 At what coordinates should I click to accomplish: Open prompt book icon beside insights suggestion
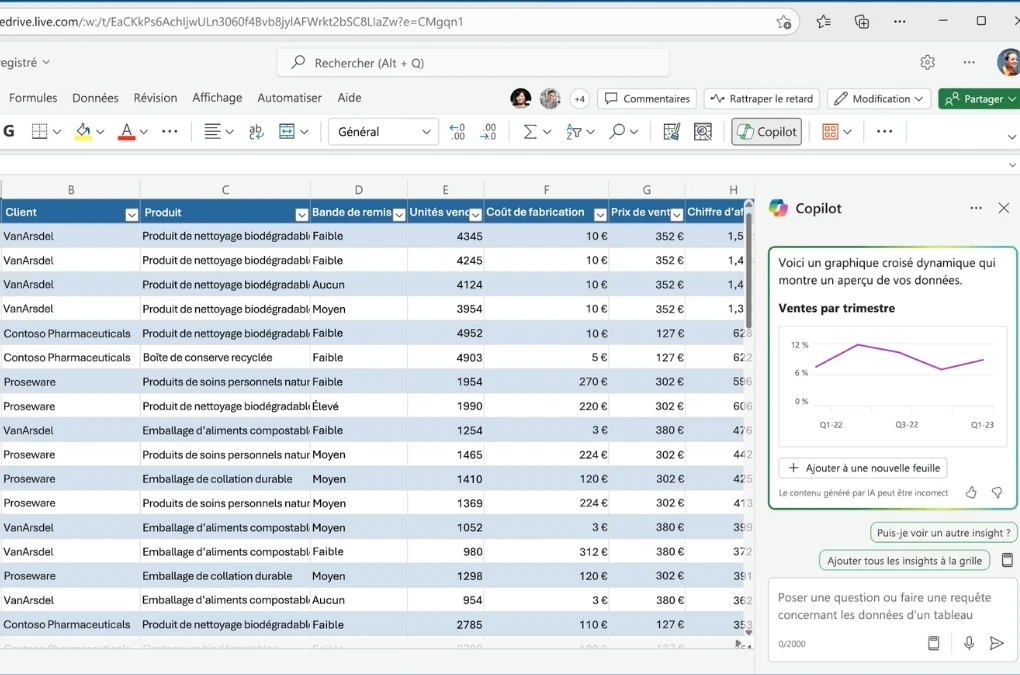point(1007,560)
